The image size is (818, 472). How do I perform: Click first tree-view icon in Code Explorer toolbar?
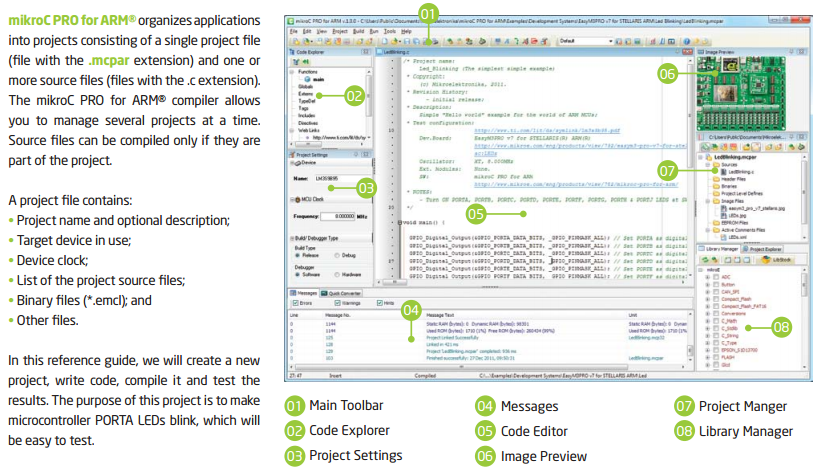pyautogui.click(x=296, y=62)
